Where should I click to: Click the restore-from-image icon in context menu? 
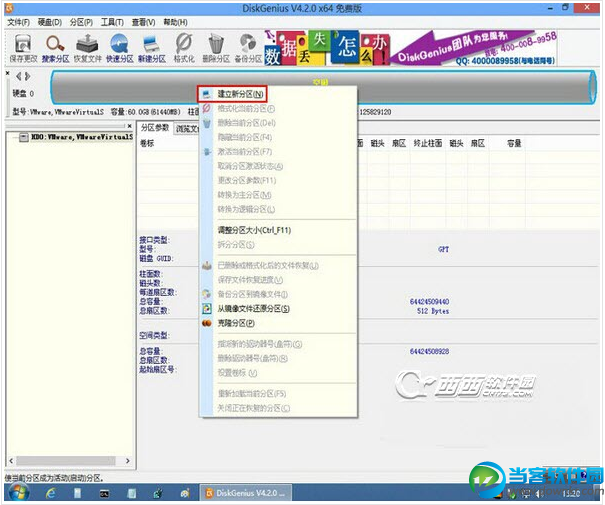click(207, 308)
